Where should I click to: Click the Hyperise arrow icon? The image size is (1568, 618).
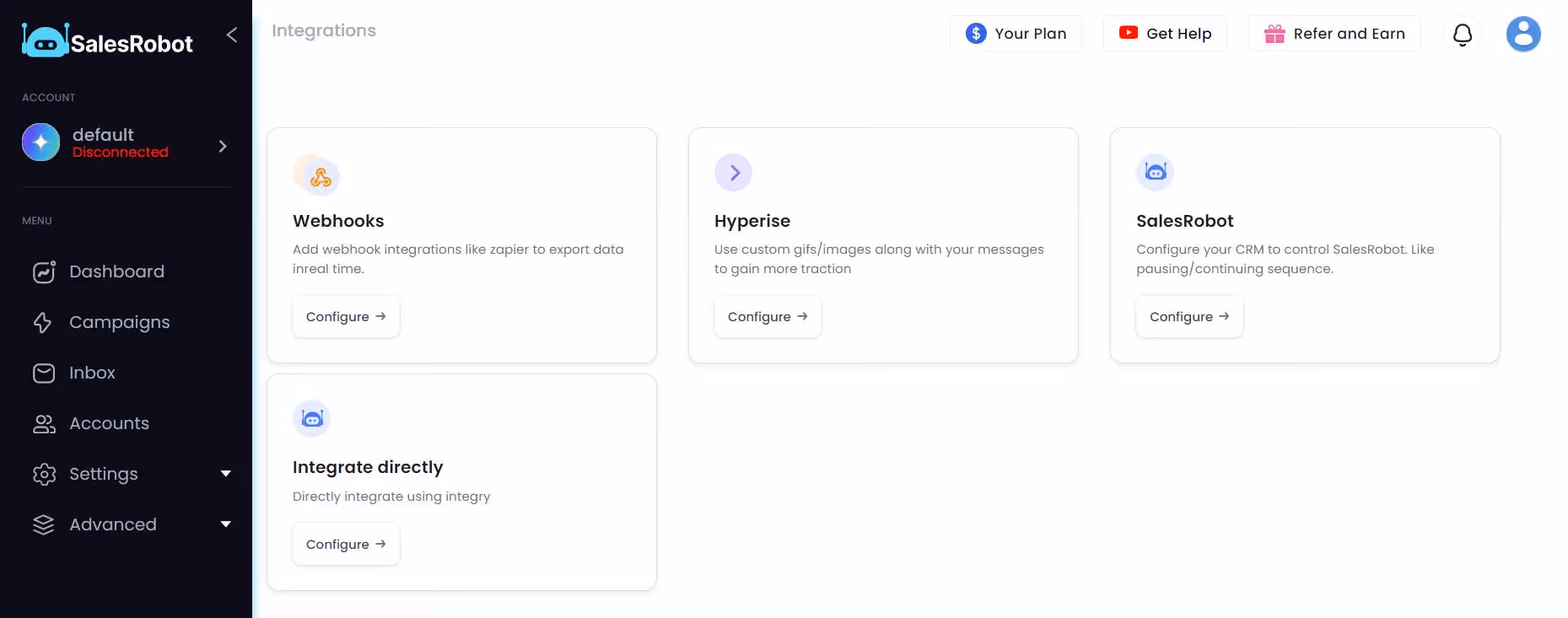tap(733, 173)
